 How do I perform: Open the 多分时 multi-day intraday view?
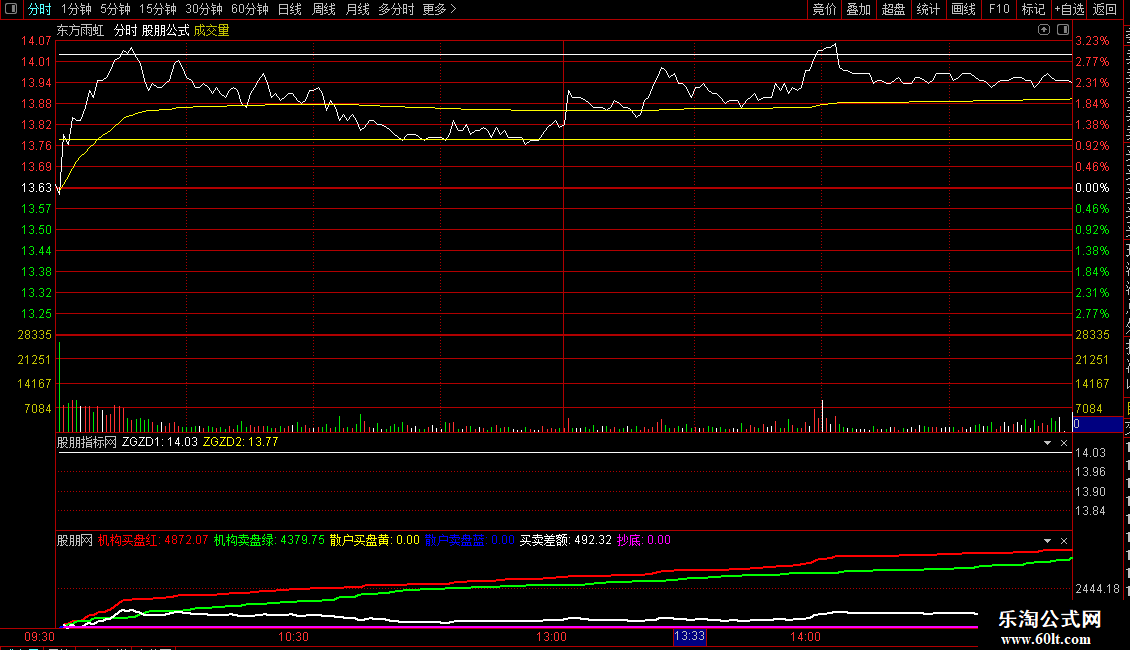396,9
